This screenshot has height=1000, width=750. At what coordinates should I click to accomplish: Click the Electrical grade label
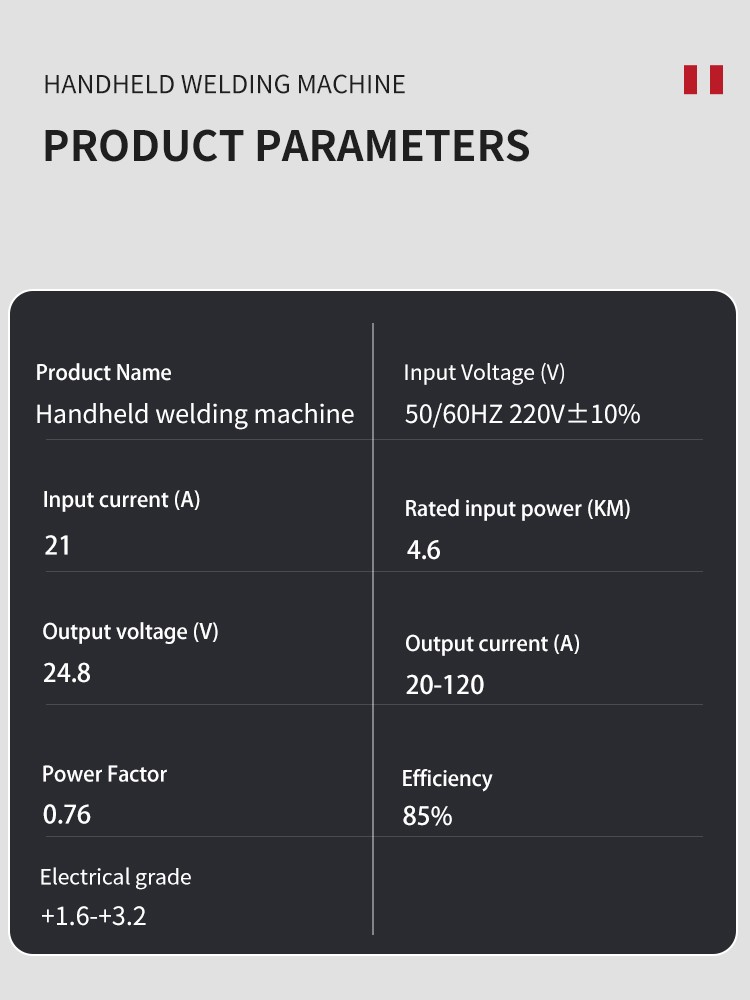(x=115, y=877)
